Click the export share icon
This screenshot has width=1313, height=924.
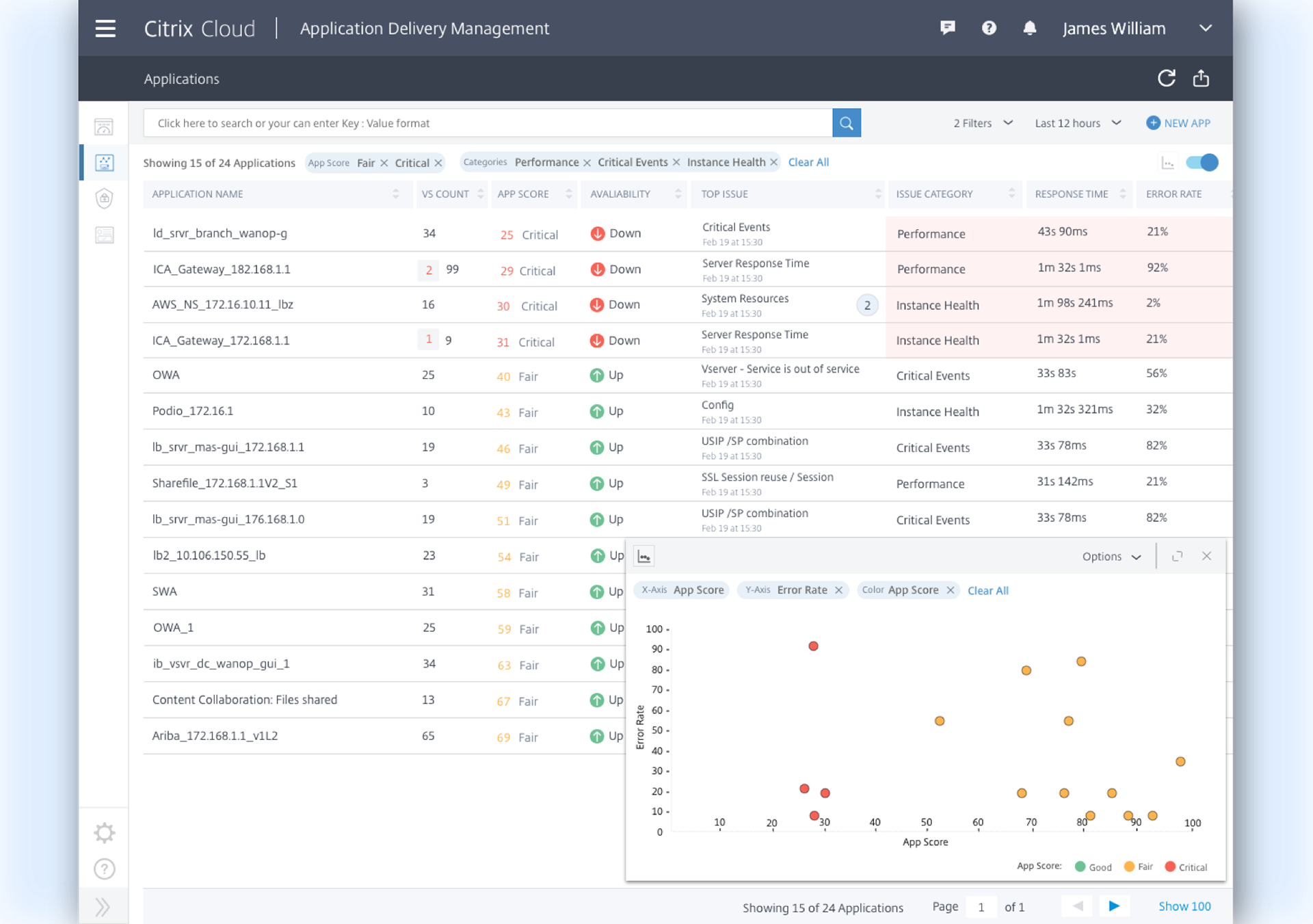pos(1201,79)
